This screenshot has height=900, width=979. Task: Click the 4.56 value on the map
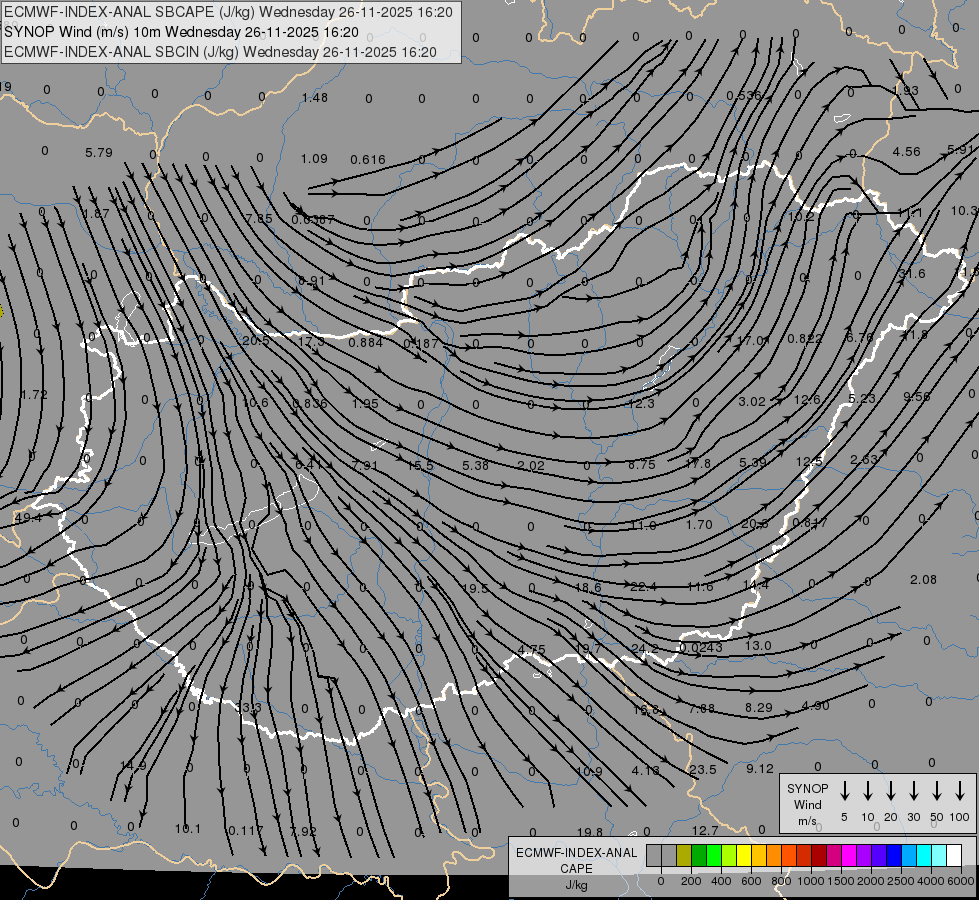pyautogui.click(x=907, y=151)
